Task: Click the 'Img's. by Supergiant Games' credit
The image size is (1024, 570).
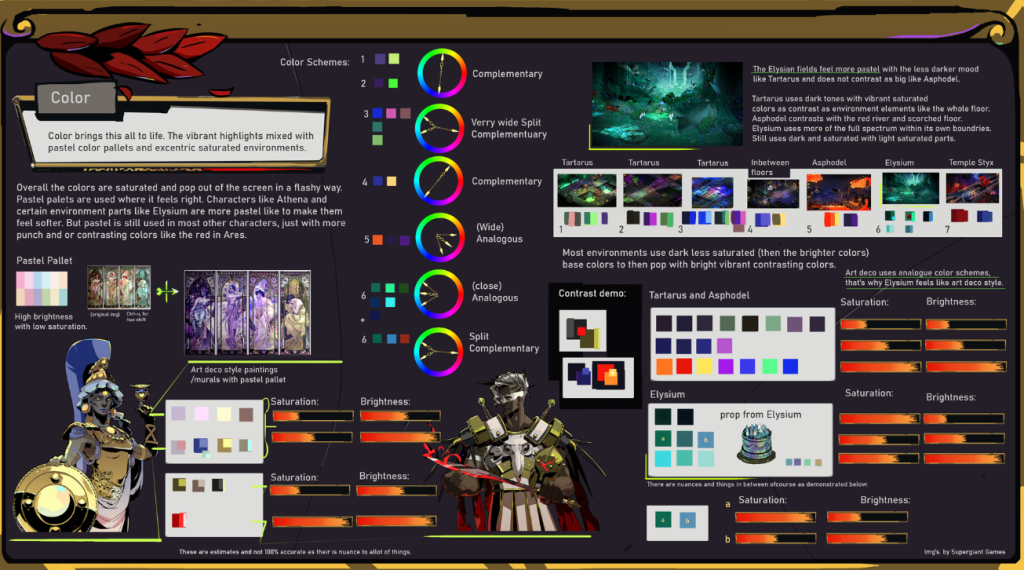Action: (x=965, y=552)
